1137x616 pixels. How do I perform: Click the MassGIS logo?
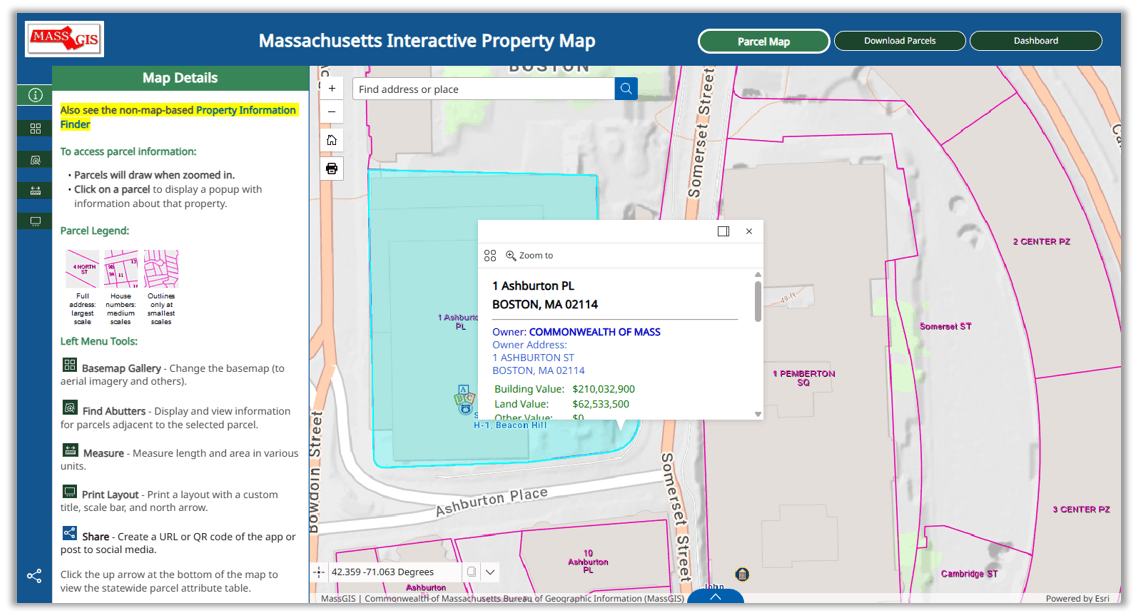[65, 39]
